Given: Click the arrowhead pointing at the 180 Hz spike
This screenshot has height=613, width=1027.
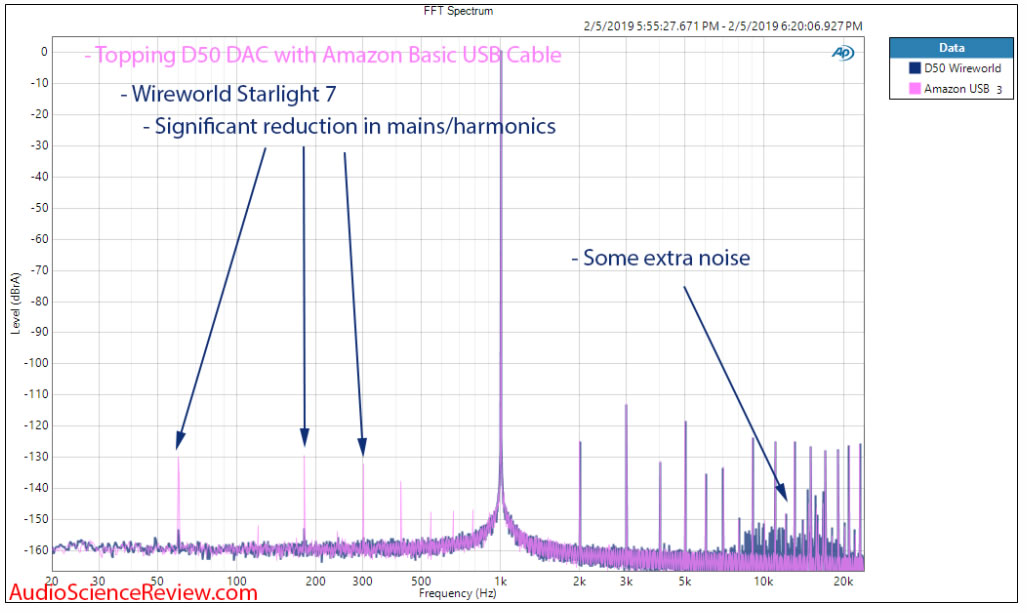Looking at the screenshot, I should [304, 437].
